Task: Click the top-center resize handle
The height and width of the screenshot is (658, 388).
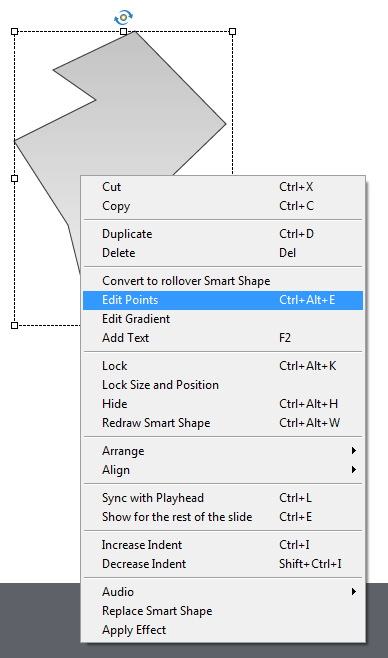Action: 123,31
